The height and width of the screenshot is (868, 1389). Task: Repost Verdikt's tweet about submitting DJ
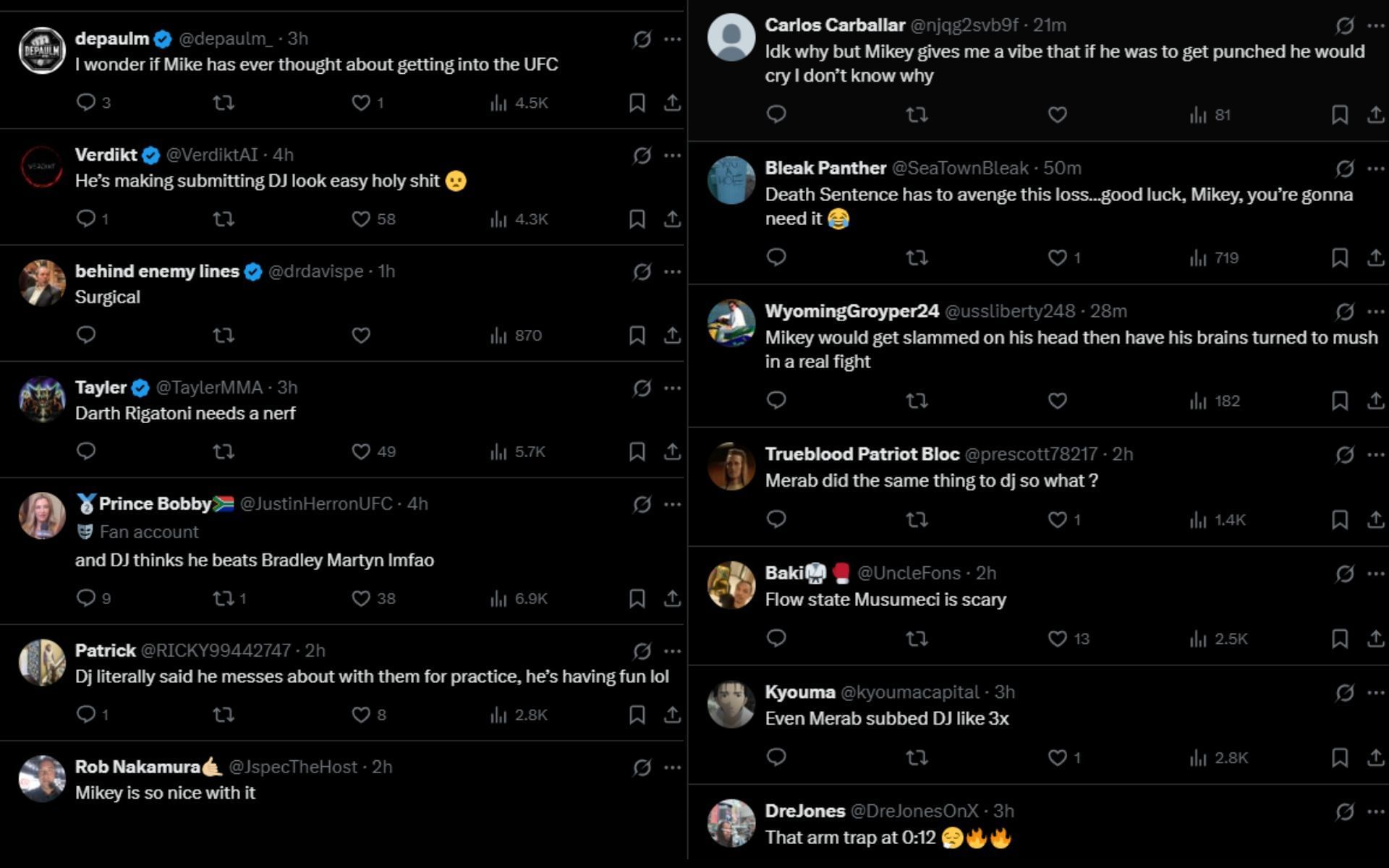[x=224, y=219]
